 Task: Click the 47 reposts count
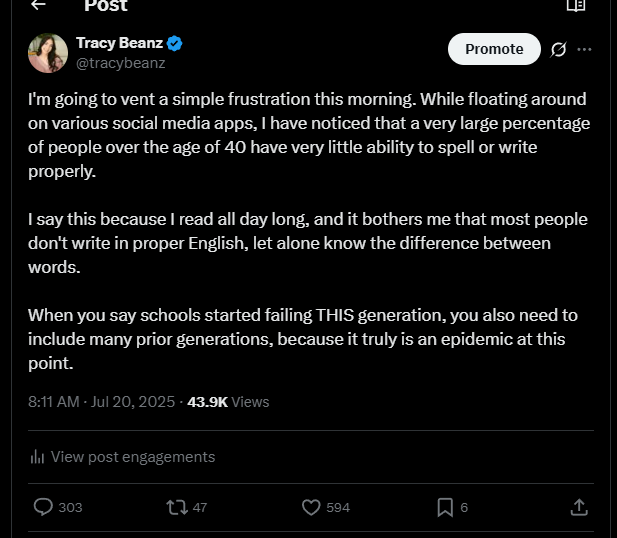click(200, 507)
